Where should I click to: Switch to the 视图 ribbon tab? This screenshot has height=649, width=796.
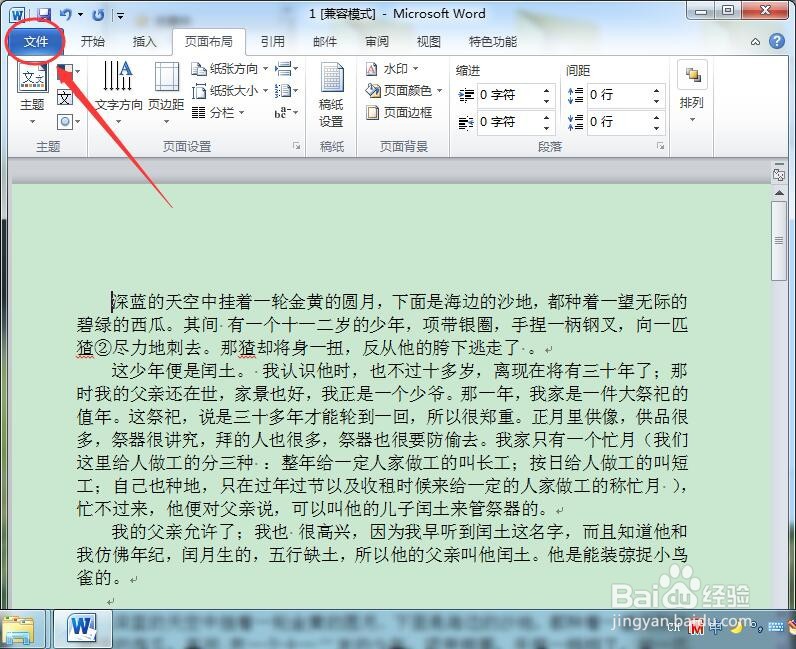[x=428, y=41]
